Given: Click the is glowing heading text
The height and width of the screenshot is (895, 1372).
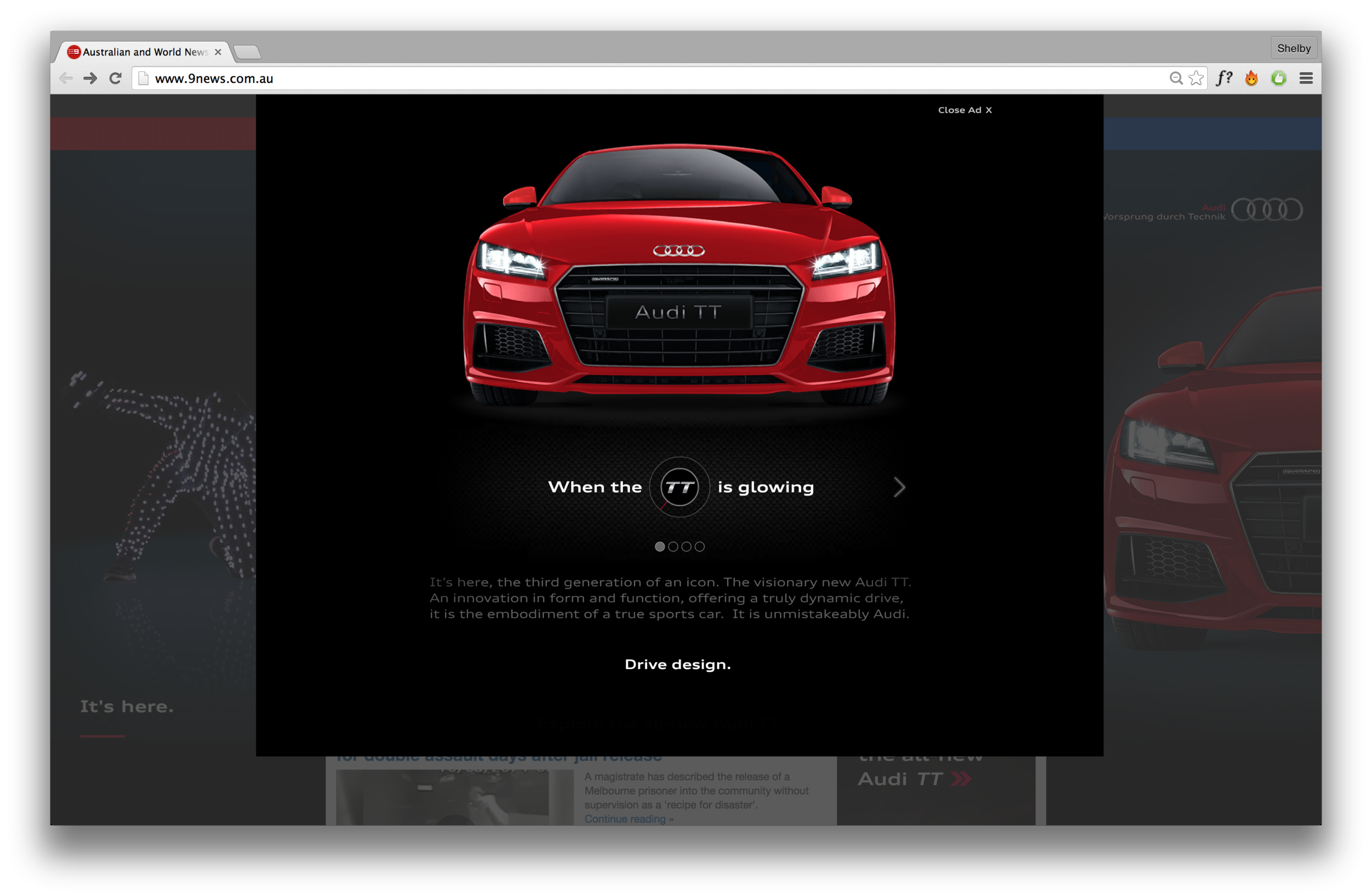Looking at the screenshot, I should coord(766,488).
